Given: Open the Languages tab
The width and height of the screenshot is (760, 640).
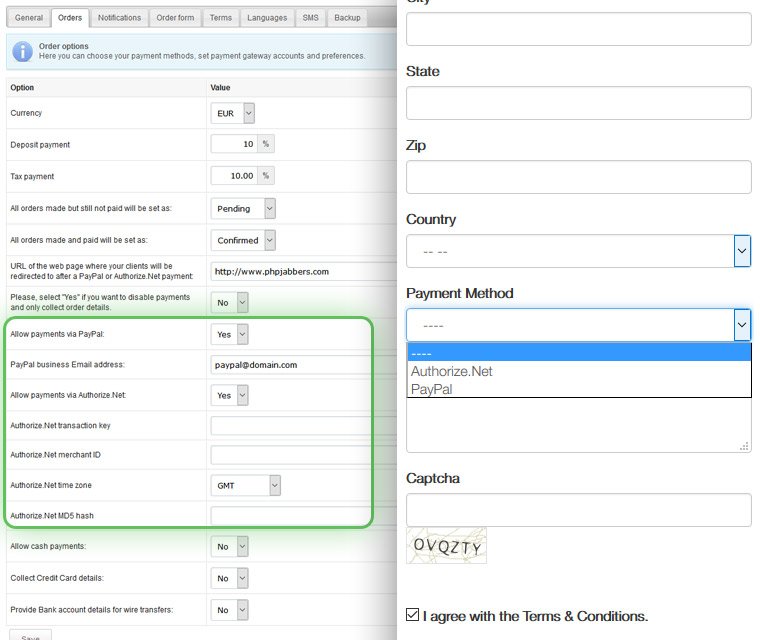Looking at the screenshot, I should 267,18.
